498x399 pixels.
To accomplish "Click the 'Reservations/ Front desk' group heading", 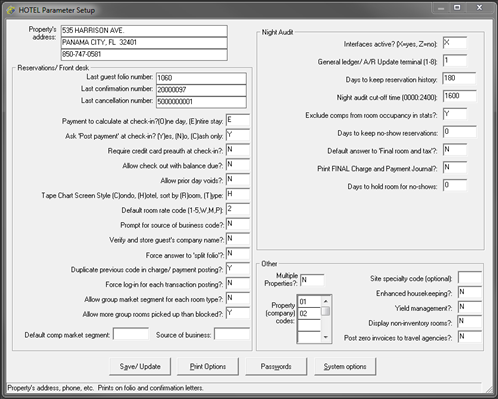I will coord(53,68).
